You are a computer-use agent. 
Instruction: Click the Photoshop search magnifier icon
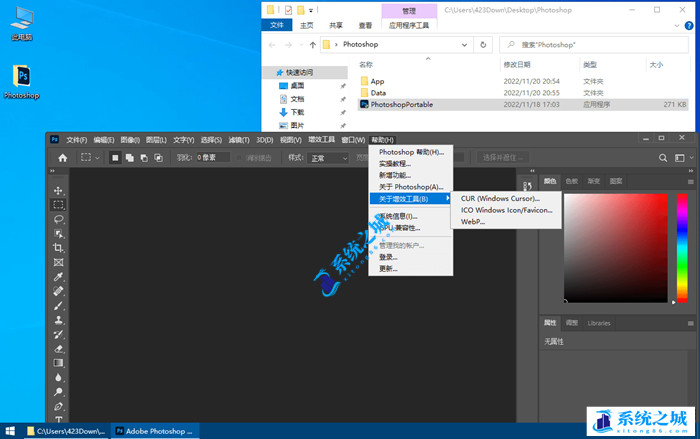pyautogui.click(x=663, y=158)
